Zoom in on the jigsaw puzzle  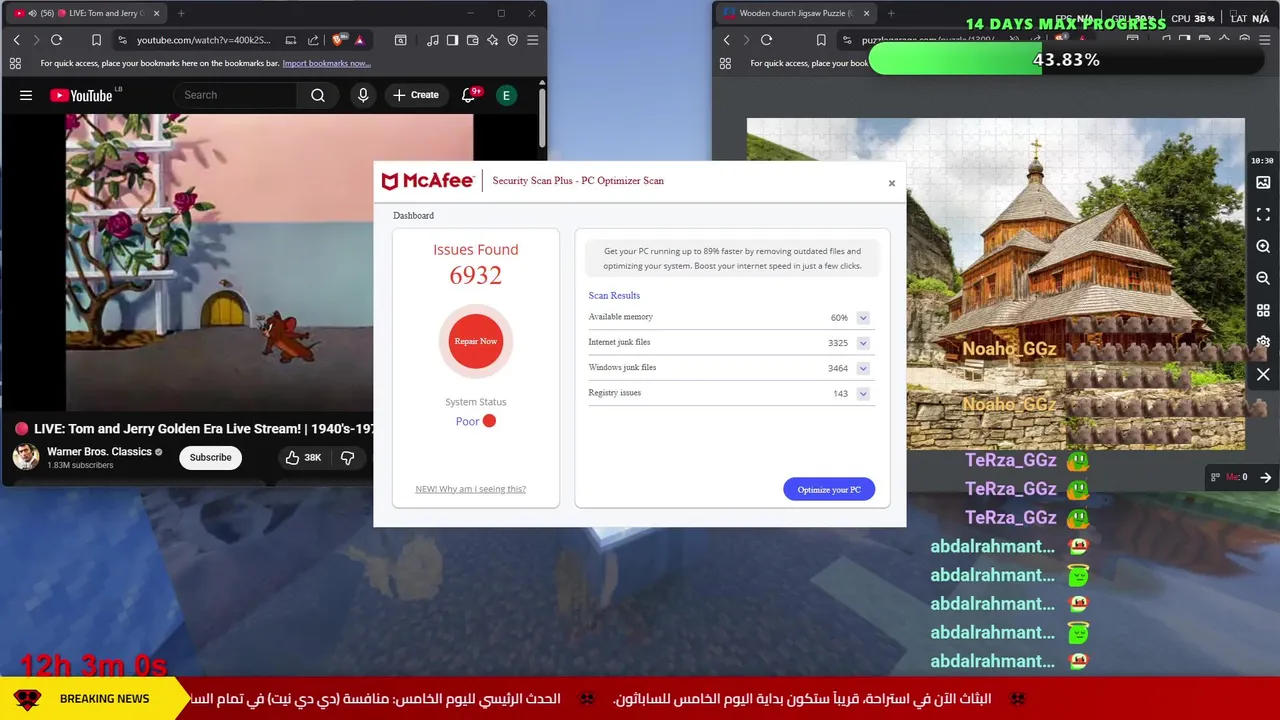click(x=1263, y=246)
